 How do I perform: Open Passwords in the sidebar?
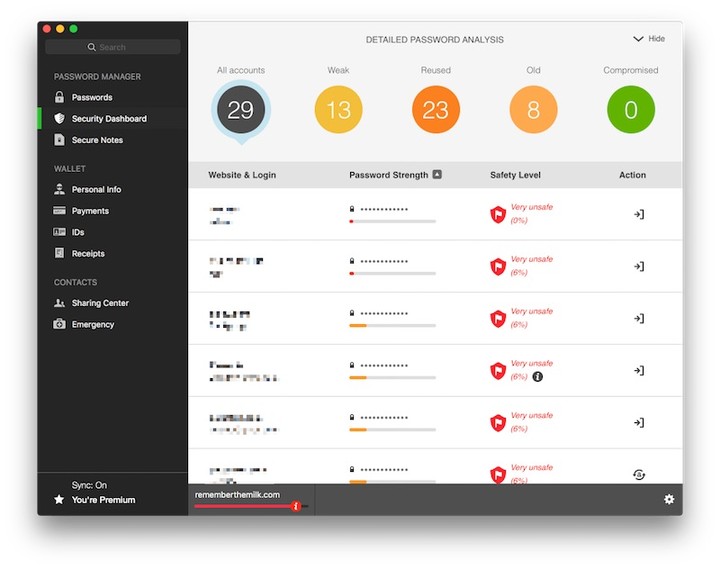91,97
